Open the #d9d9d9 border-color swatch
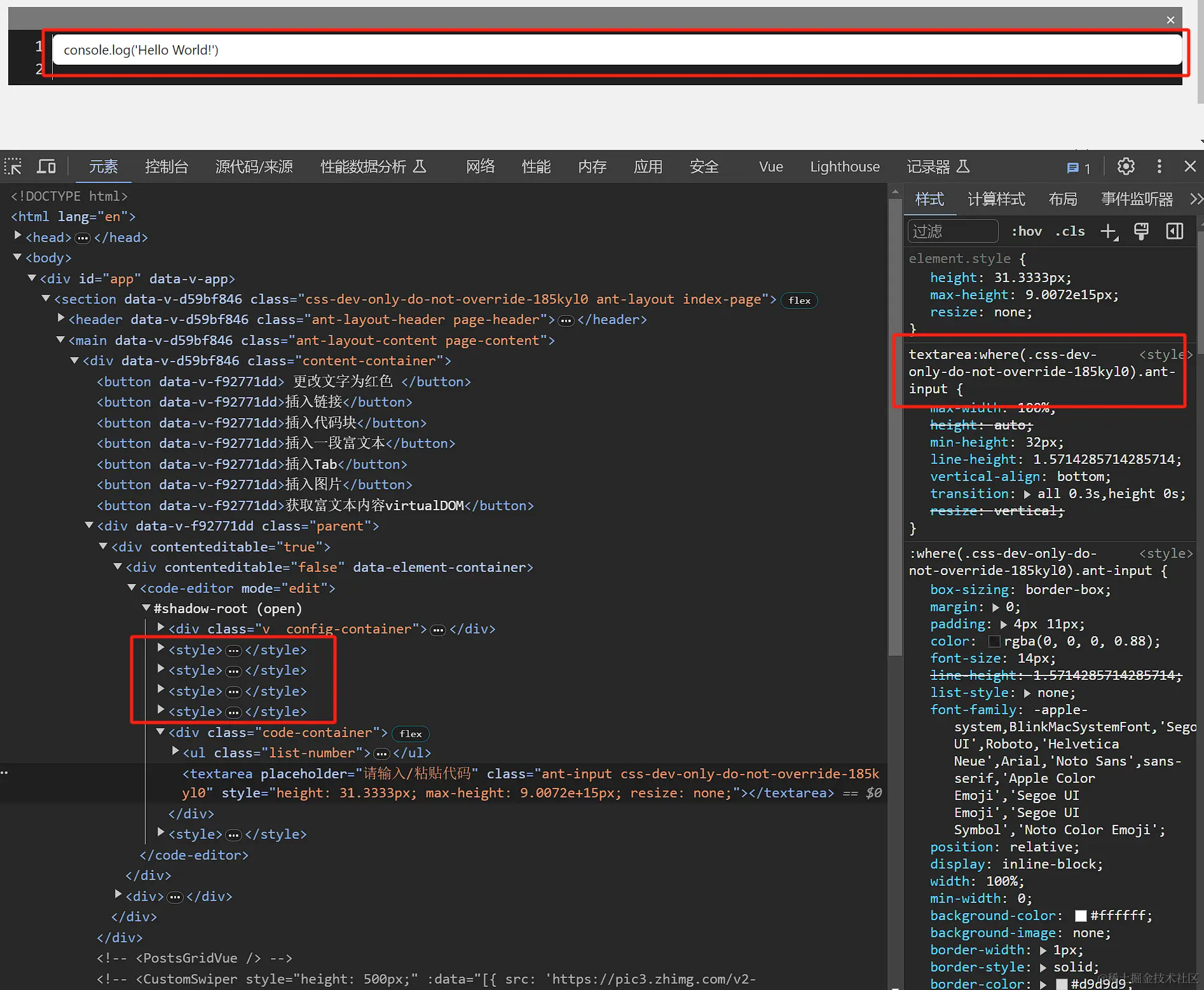Viewport: 1204px width, 990px height. point(1062,984)
